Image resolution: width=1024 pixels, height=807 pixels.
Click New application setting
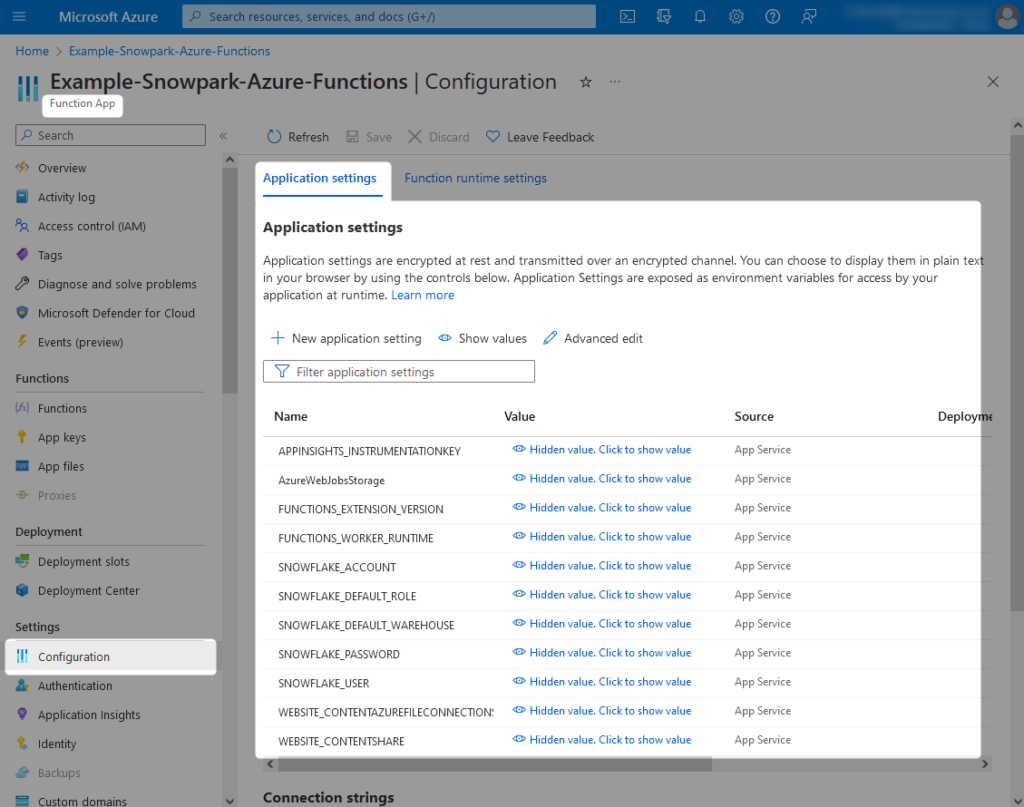pyautogui.click(x=346, y=338)
